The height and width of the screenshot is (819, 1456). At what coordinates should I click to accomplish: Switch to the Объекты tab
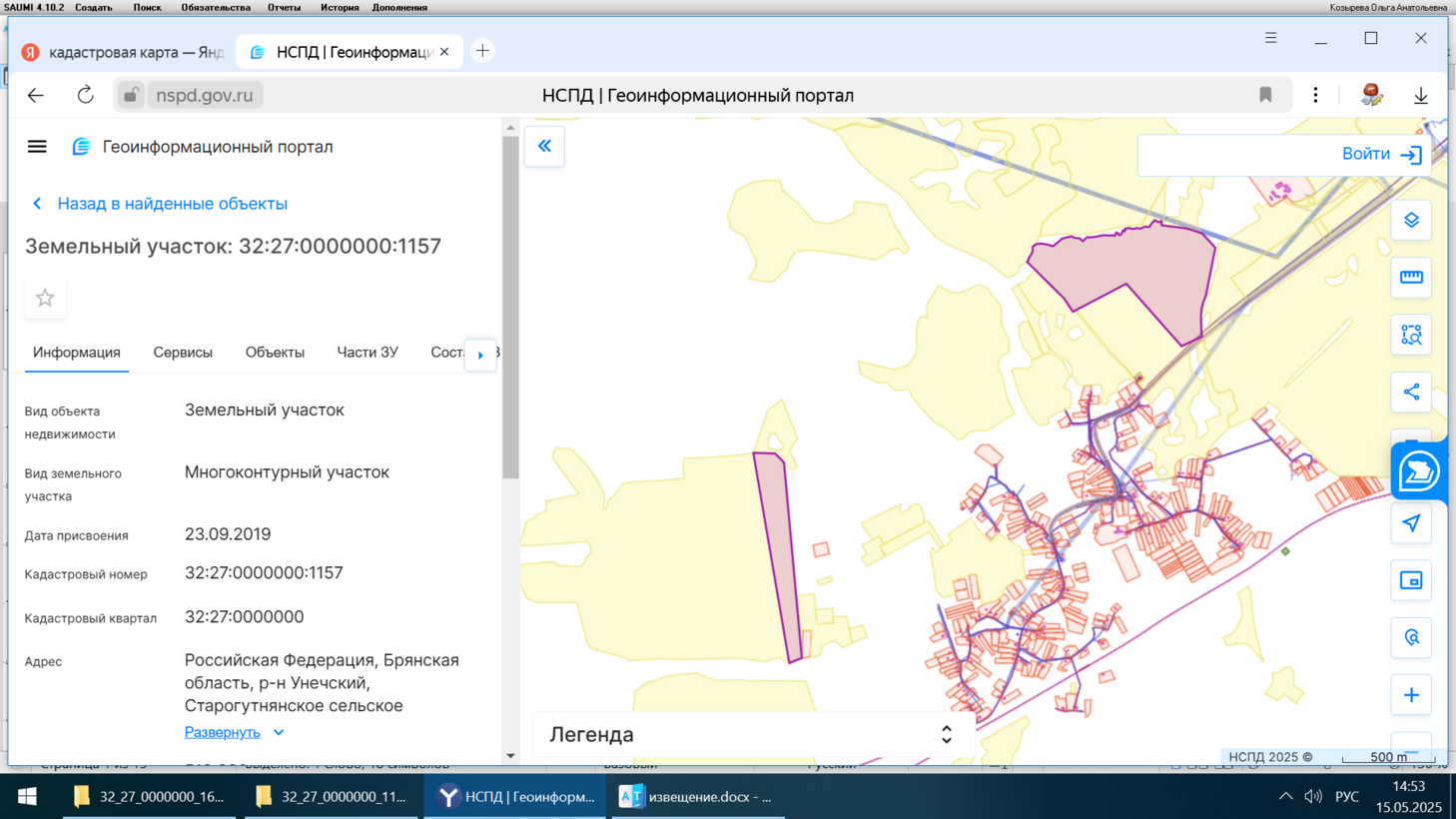275,353
